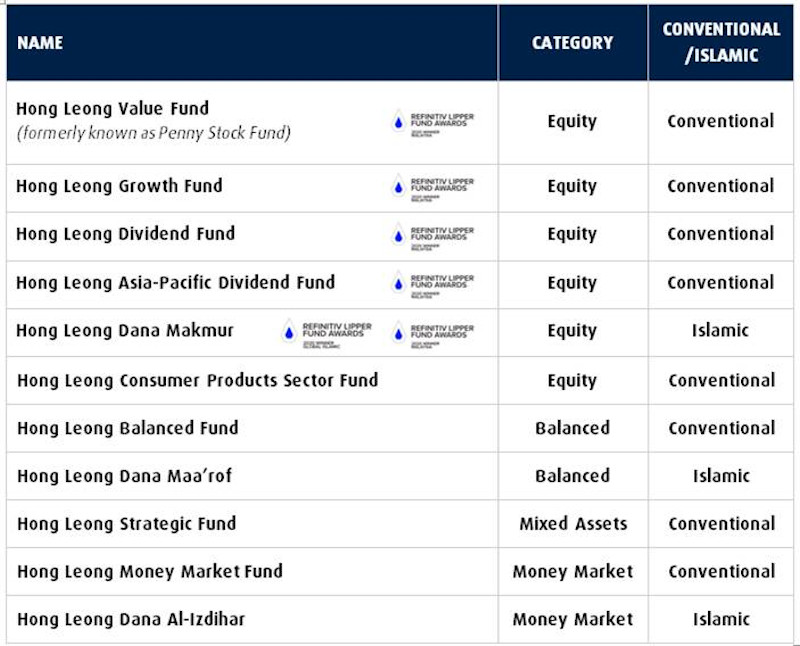800x646 pixels.
Task: Open the Hong Leong Dividend Fund entry
Action: (125, 234)
